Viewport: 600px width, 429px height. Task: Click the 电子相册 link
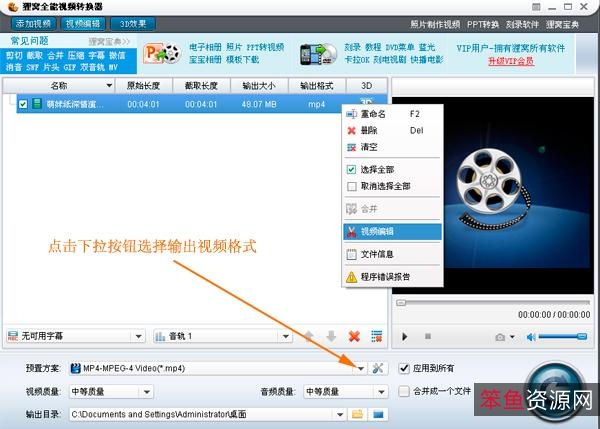[x=205, y=47]
